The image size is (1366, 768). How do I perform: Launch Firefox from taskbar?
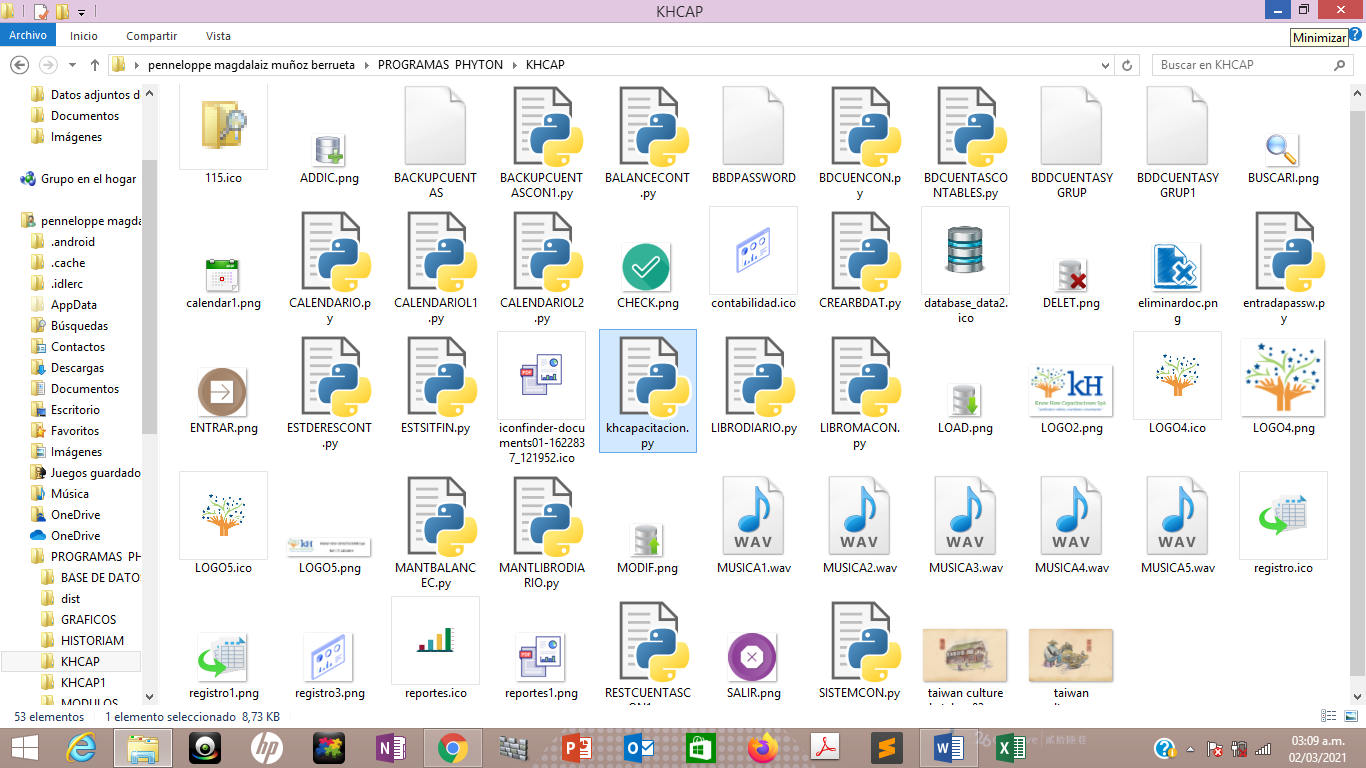click(x=763, y=748)
